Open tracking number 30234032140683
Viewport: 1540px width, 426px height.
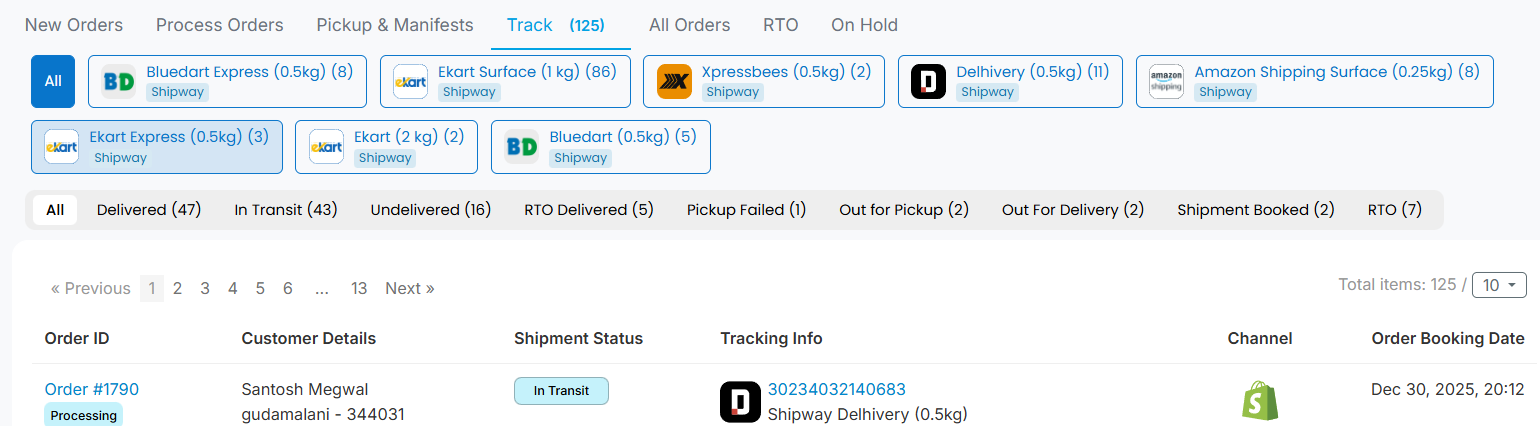point(837,389)
